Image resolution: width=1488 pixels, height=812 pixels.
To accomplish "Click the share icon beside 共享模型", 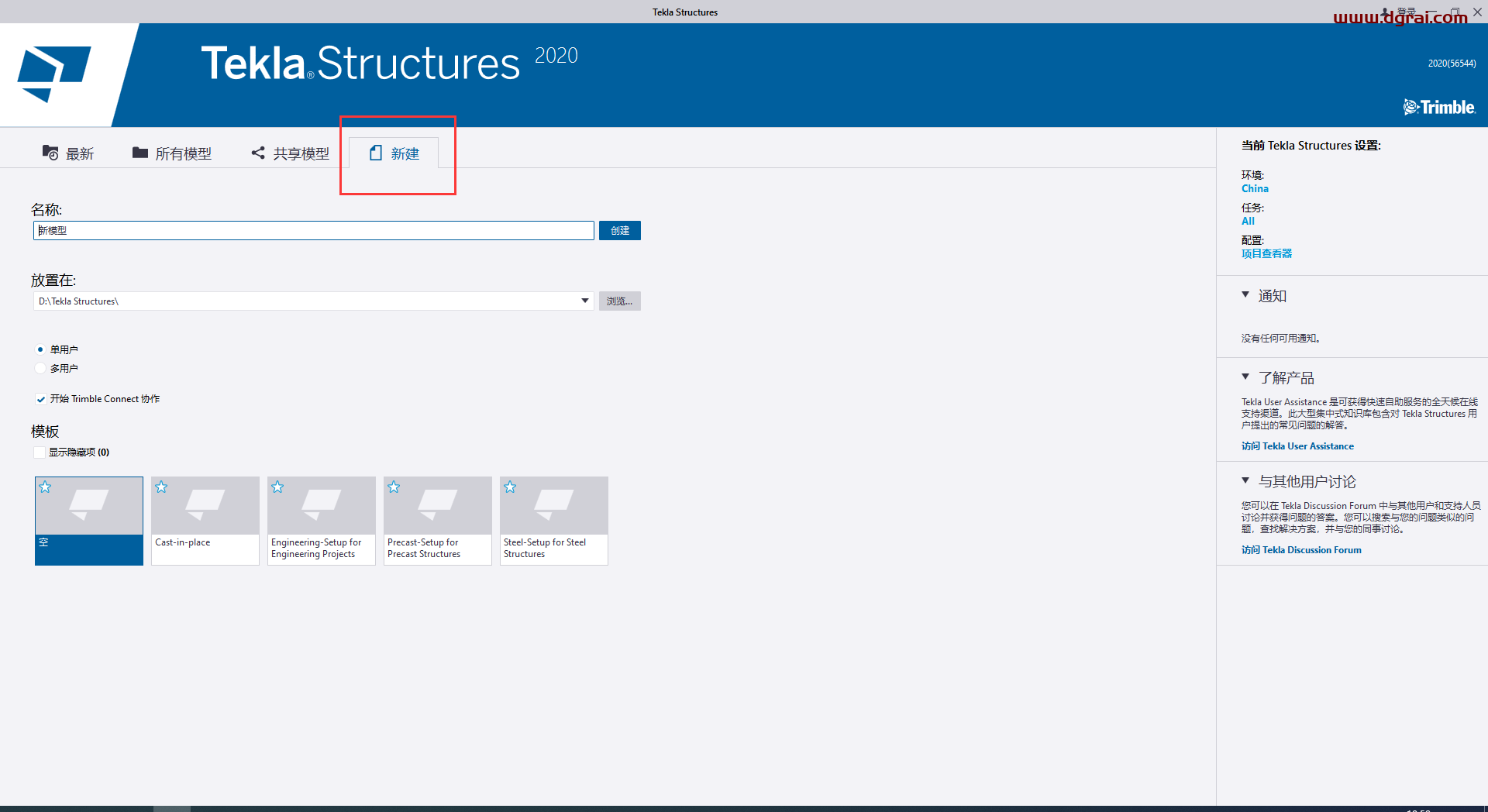I will tap(258, 153).
